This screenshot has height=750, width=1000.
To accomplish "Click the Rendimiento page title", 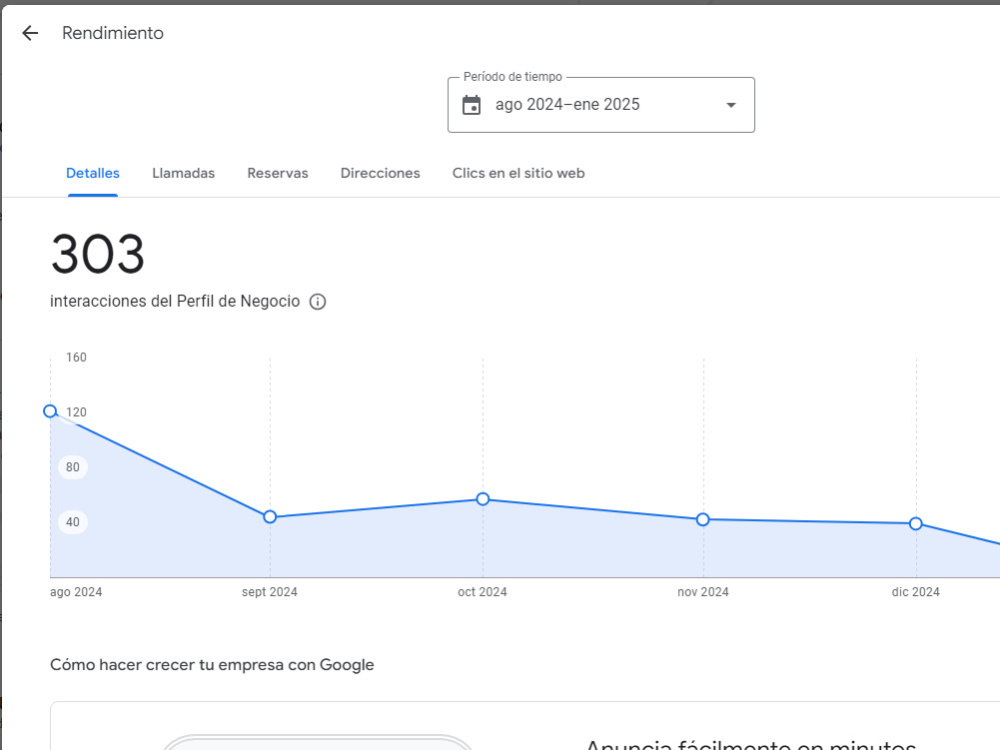I will pyautogui.click(x=113, y=33).
